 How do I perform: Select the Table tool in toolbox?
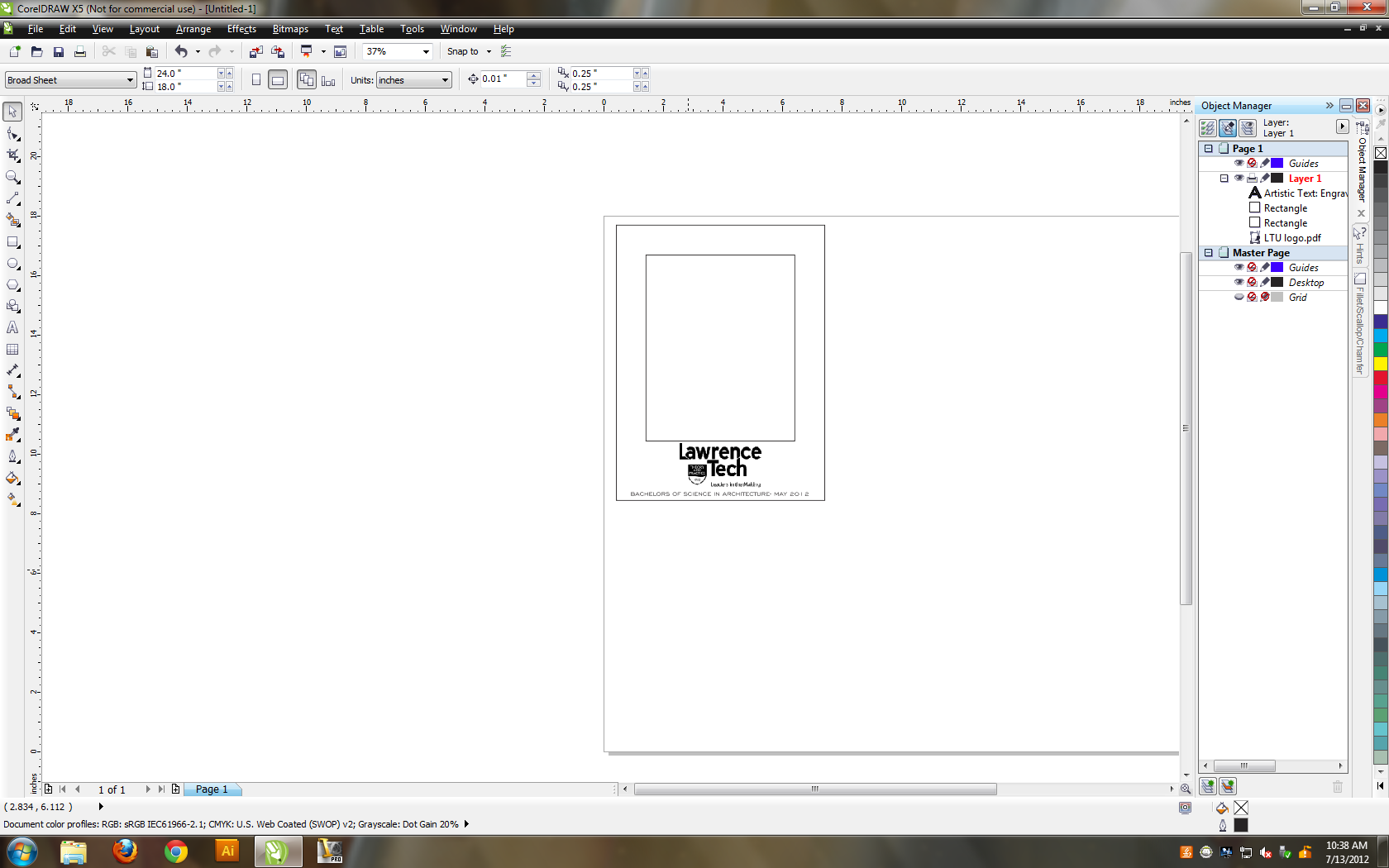click(x=12, y=350)
